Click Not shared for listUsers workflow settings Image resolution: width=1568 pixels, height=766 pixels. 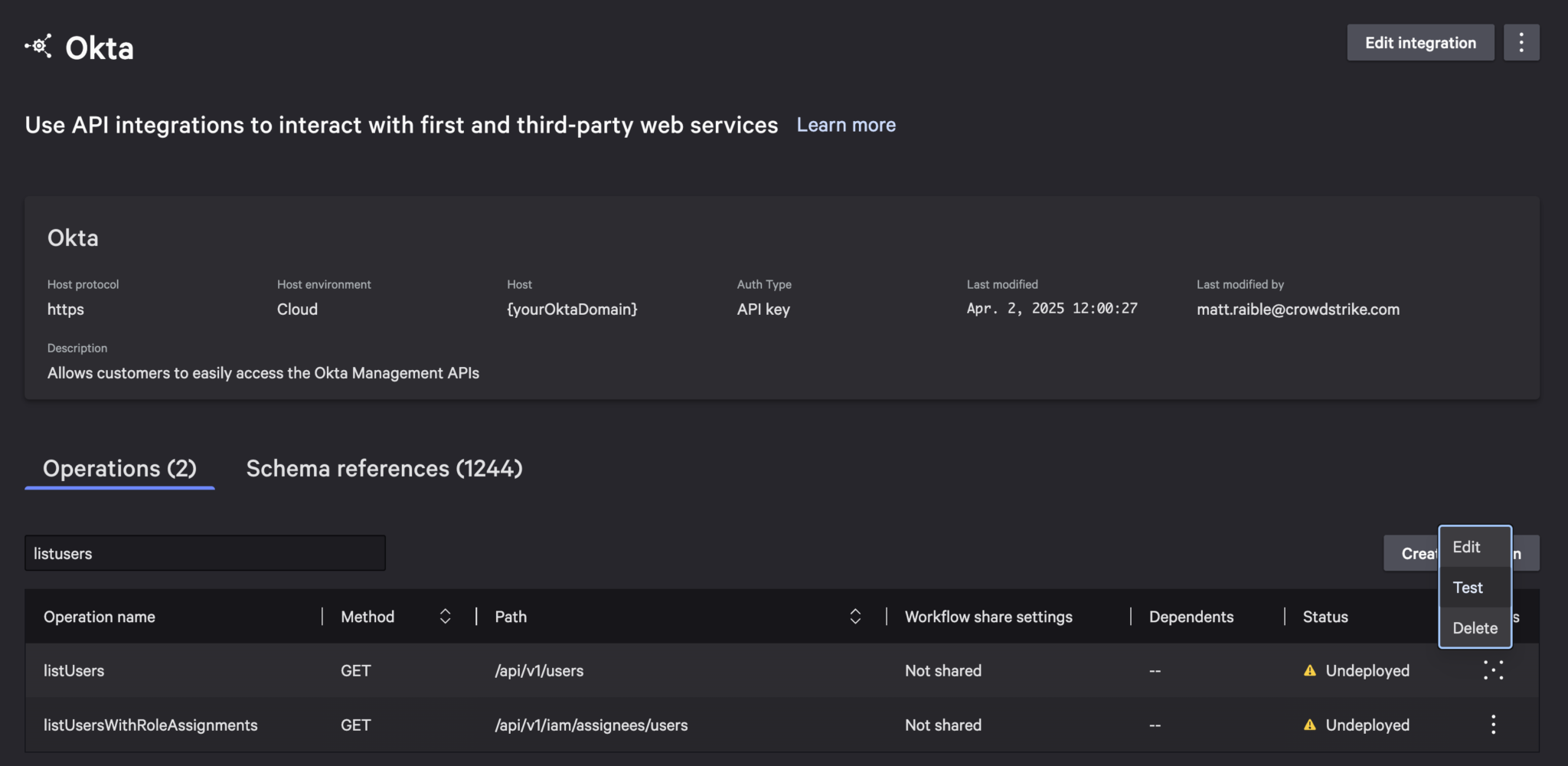click(x=942, y=670)
